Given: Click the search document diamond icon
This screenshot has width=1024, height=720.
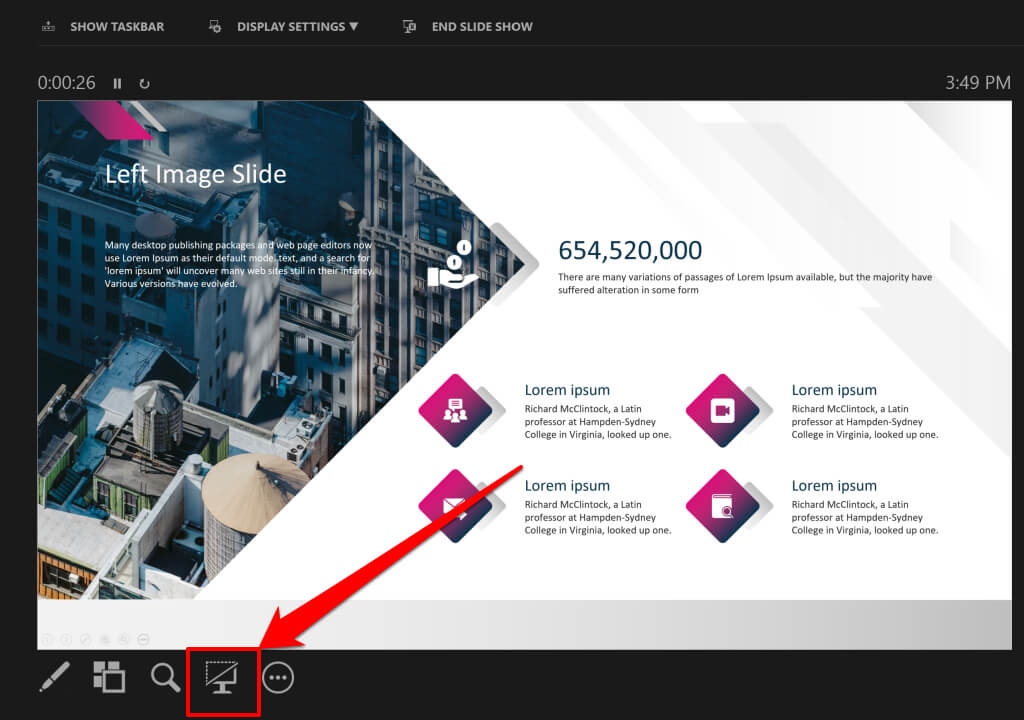Looking at the screenshot, I should point(722,506).
